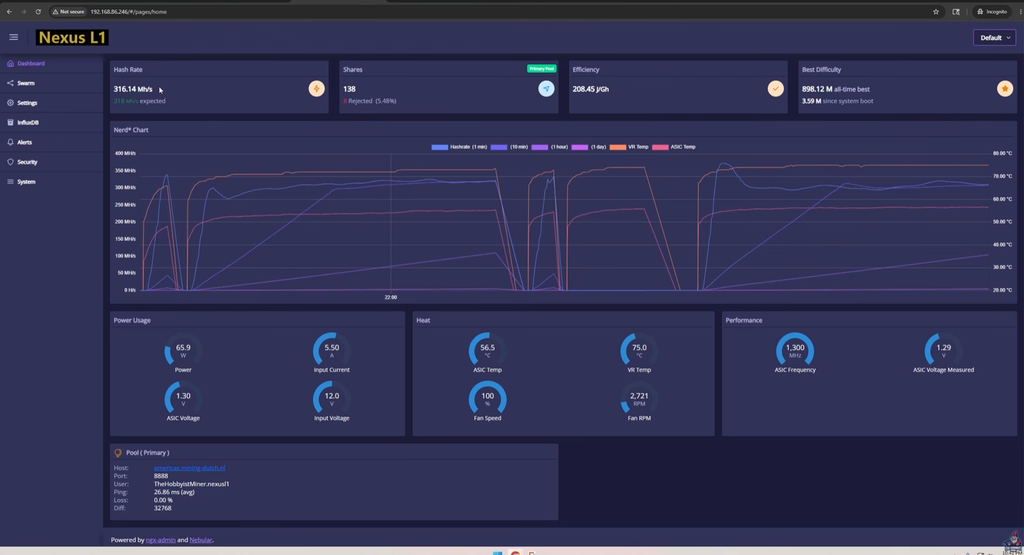Click the 316.14 Mh/s hash rate value
The image size is (1024, 555).
click(x=133, y=89)
